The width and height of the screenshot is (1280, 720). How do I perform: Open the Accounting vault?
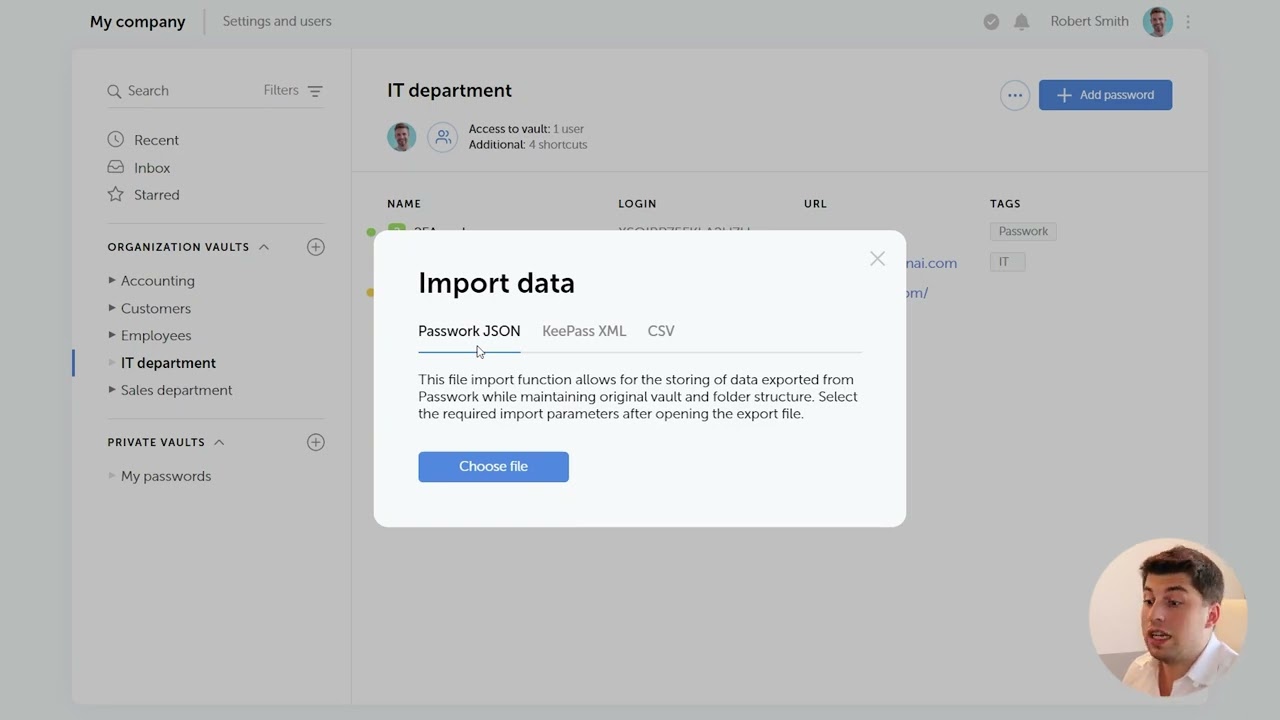click(158, 281)
